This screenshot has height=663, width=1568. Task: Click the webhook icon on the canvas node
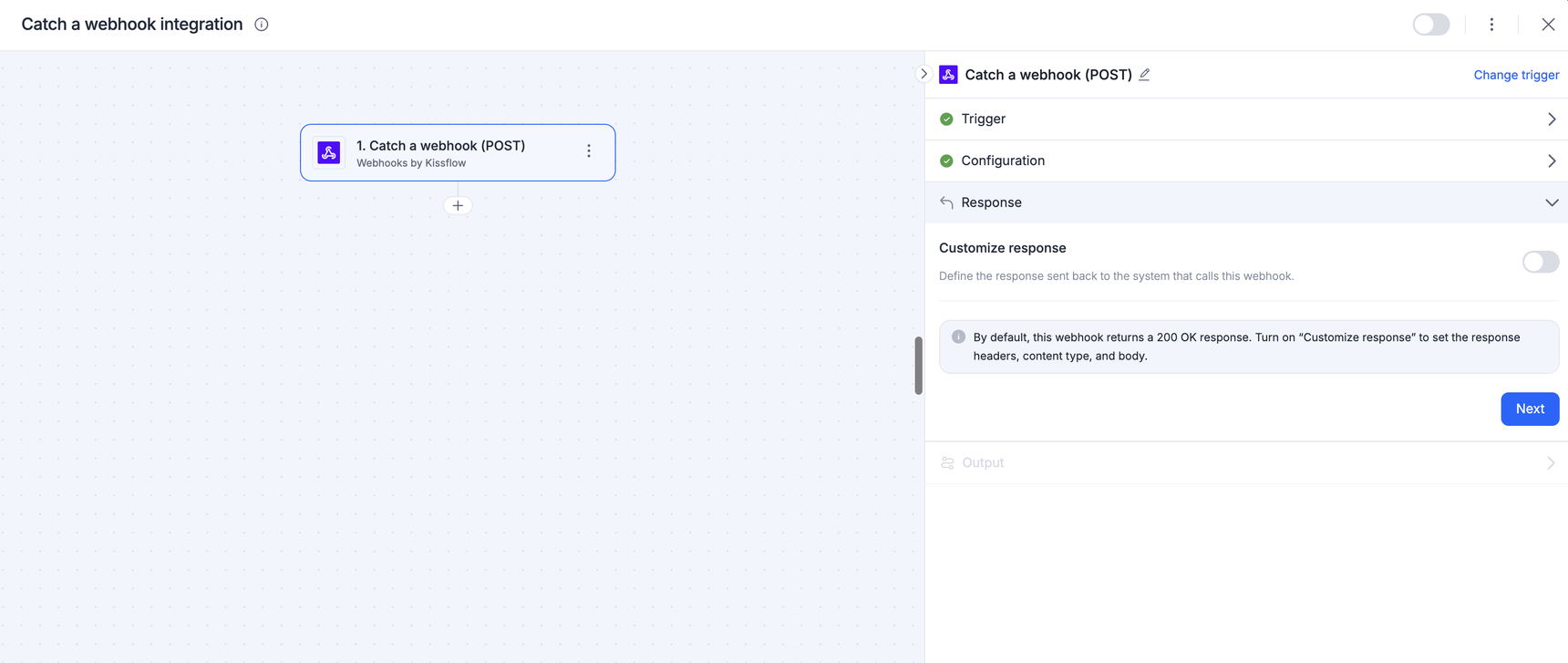click(x=329, y=152)
